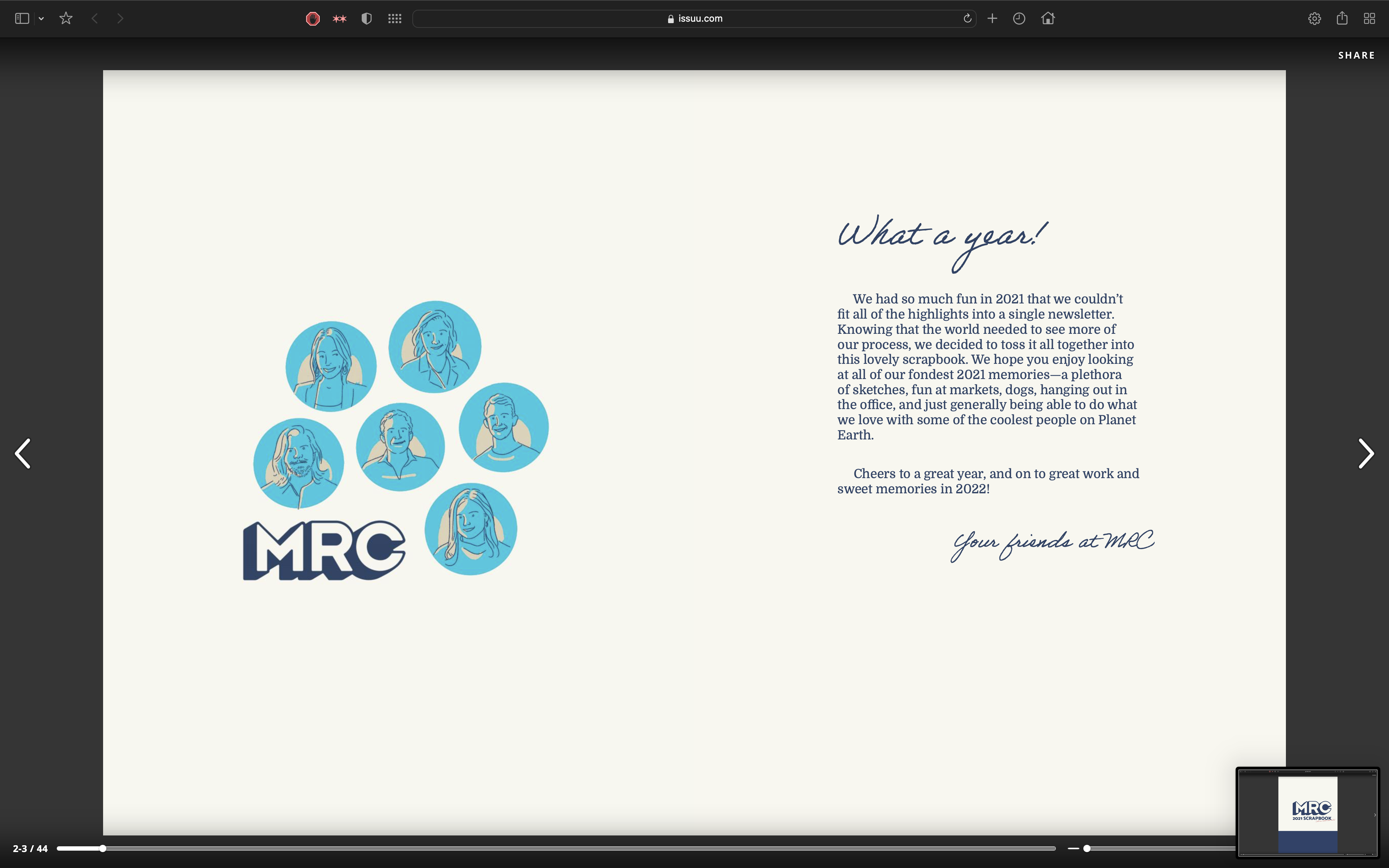The height and width of the screenshot is (868, 1389).
Task: Focus the issuu.com address bar
Action: [694, 18]
